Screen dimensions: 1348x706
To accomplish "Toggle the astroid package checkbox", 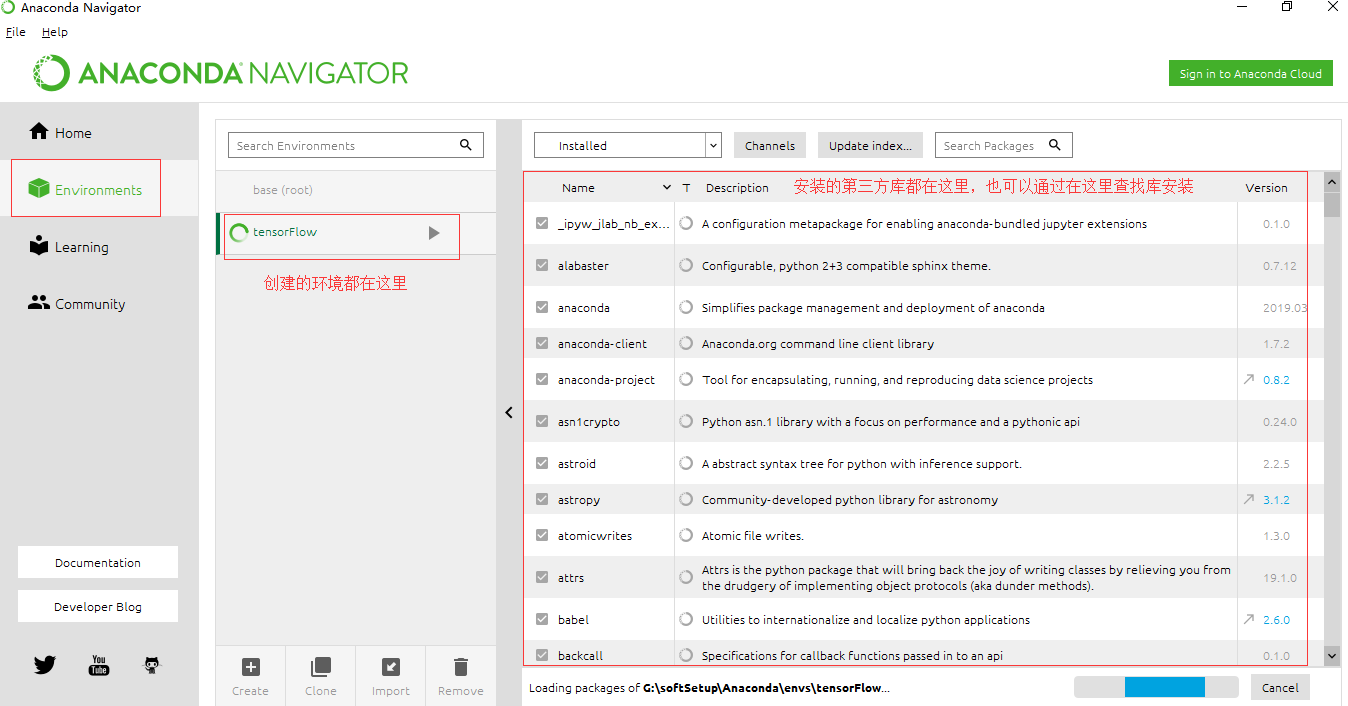I will tap(542, 464).
